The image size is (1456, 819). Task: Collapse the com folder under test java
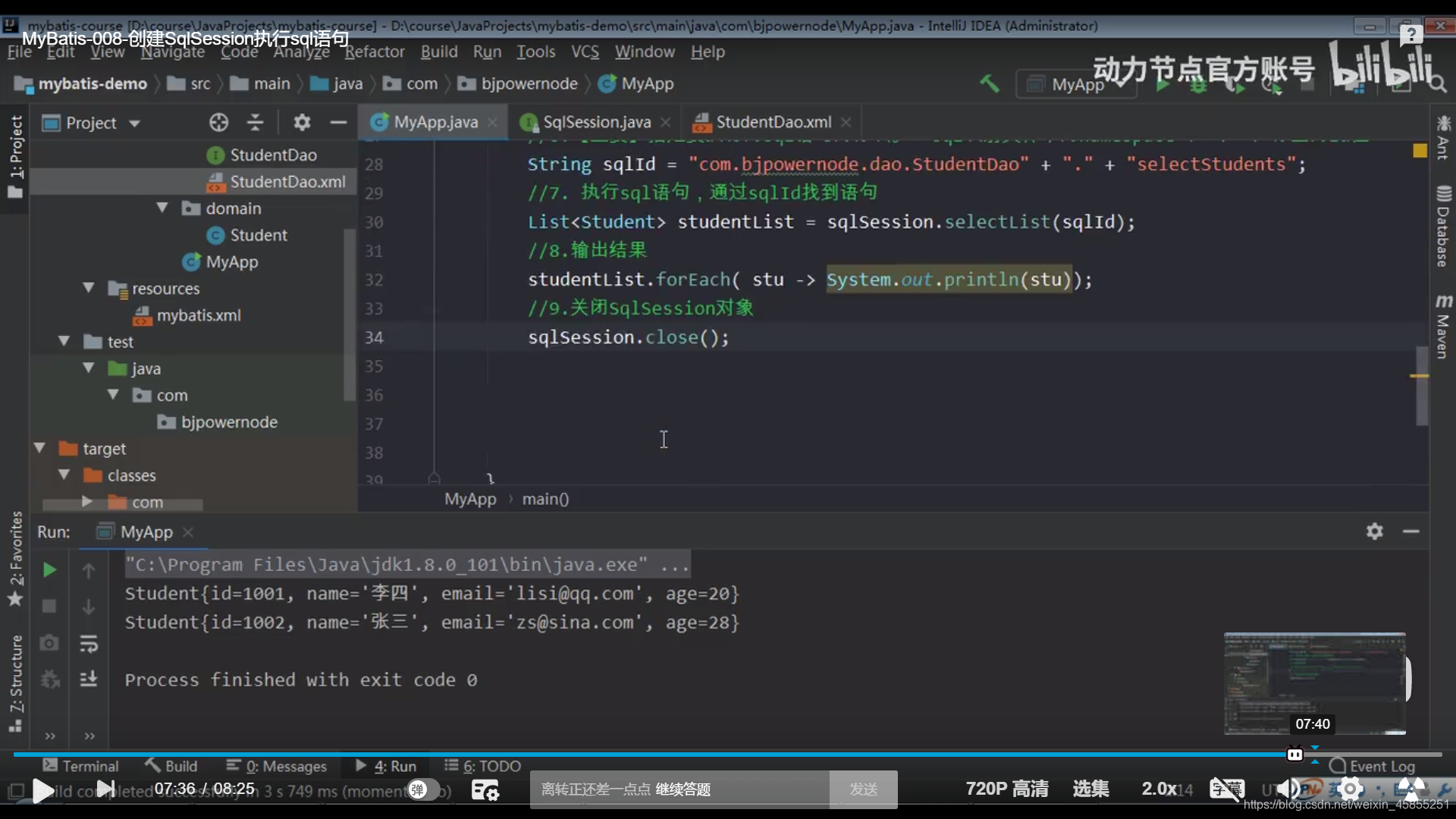(113, 394)
